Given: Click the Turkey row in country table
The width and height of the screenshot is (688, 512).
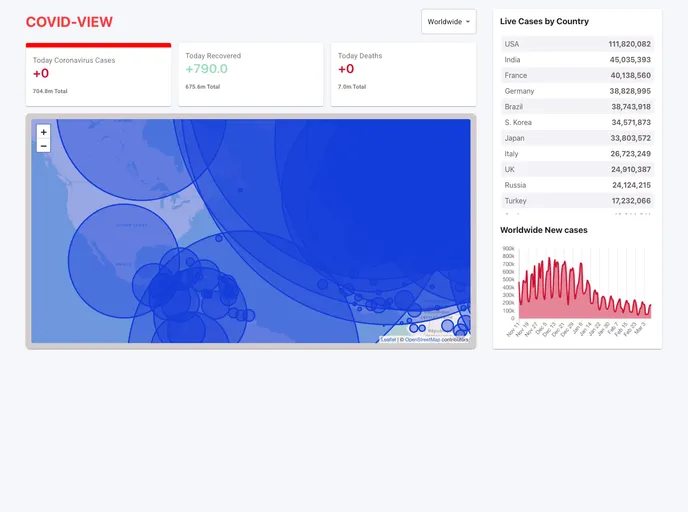Looking at the screenshot, I should (x=577, y=201).
